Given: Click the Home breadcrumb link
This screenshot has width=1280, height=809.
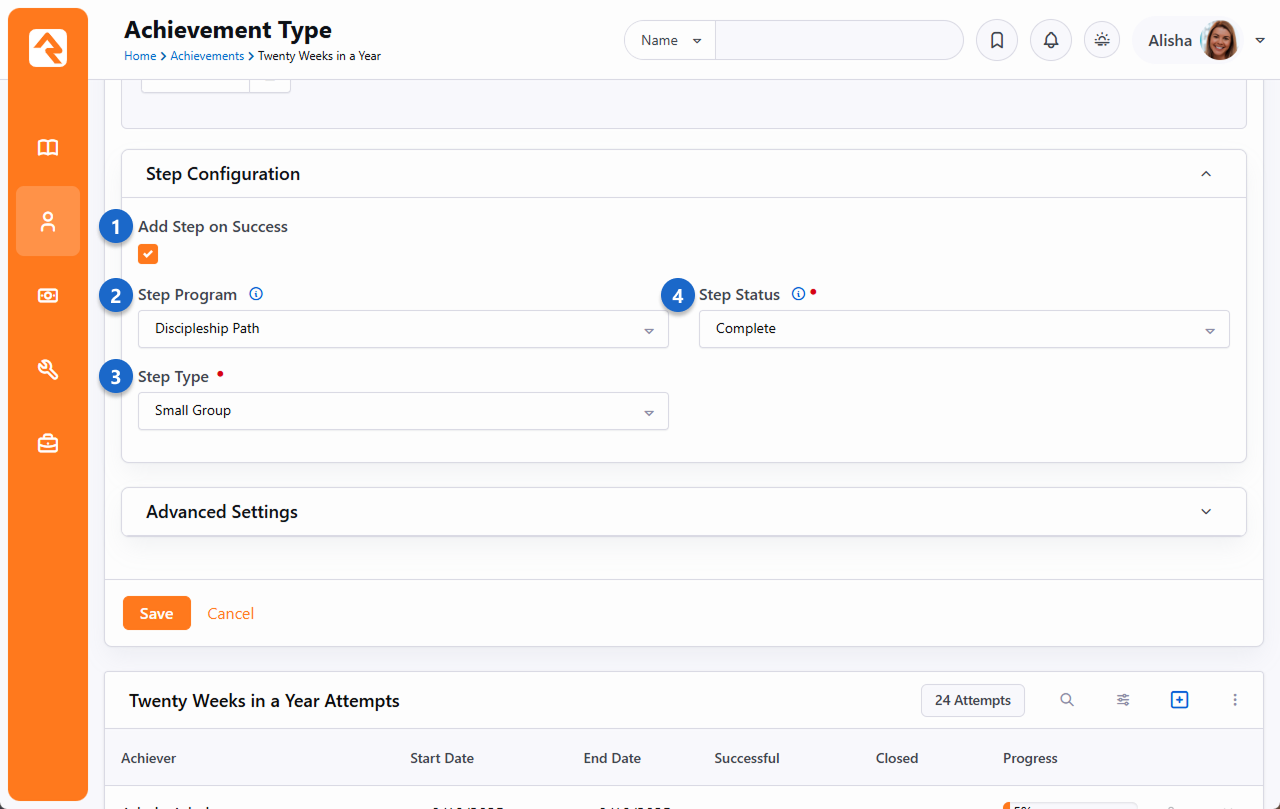Looking at the screenshot, I should (140, 57).
